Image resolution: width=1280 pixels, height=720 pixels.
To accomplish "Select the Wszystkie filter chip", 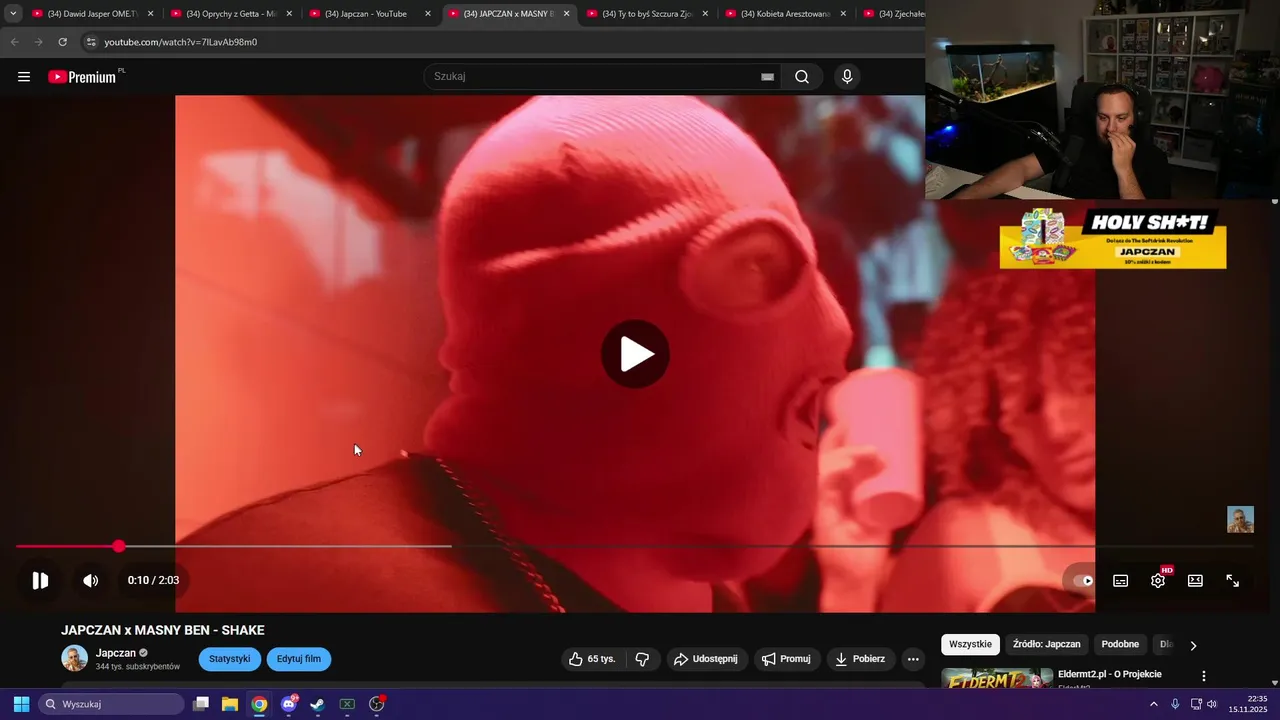I will (x=970, y=645).
